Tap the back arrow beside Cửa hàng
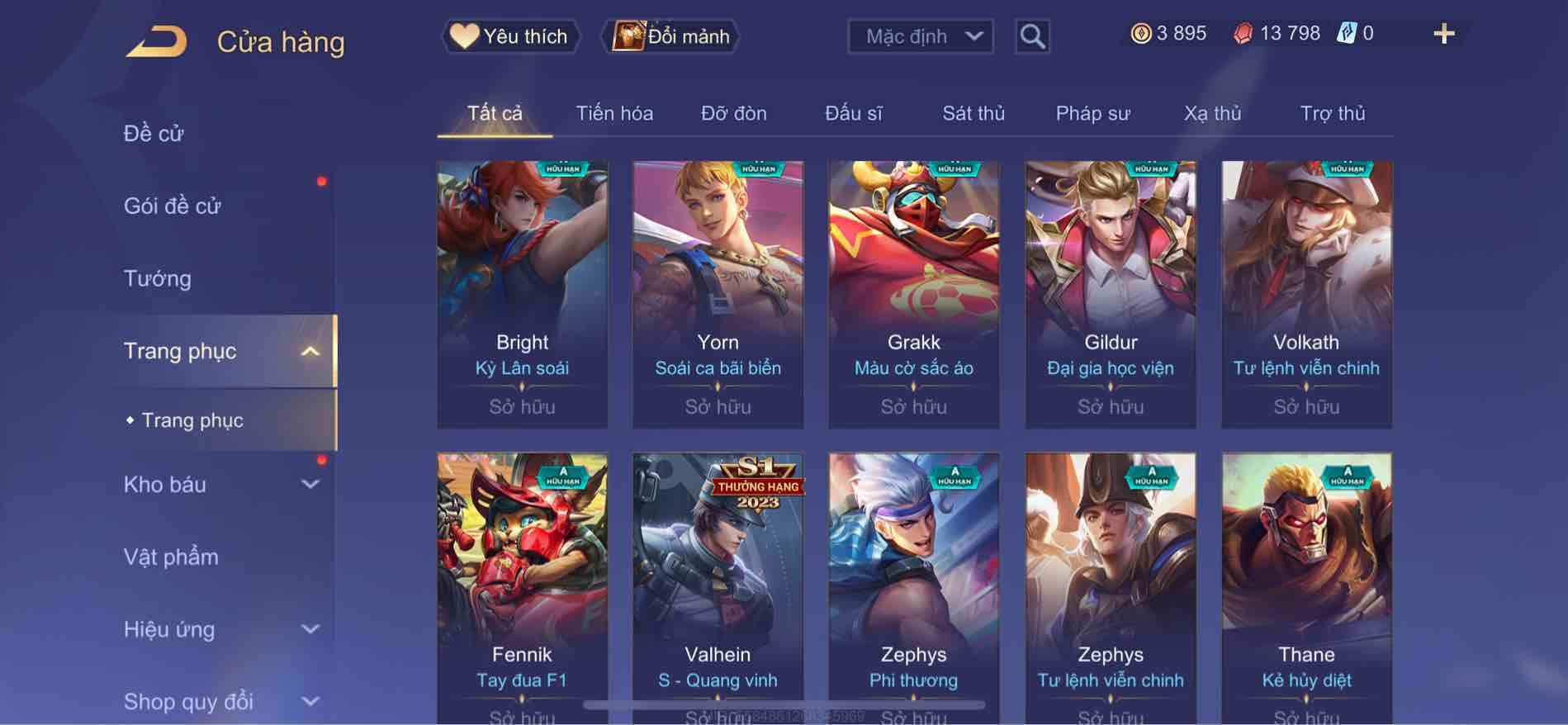1568x725 pixels. pos(156,41)
